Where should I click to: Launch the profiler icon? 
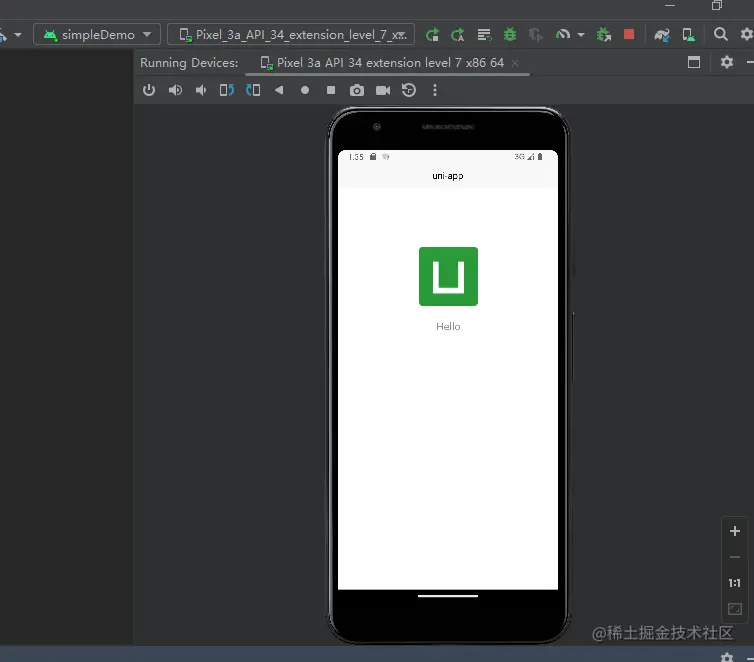coord(562,35)
